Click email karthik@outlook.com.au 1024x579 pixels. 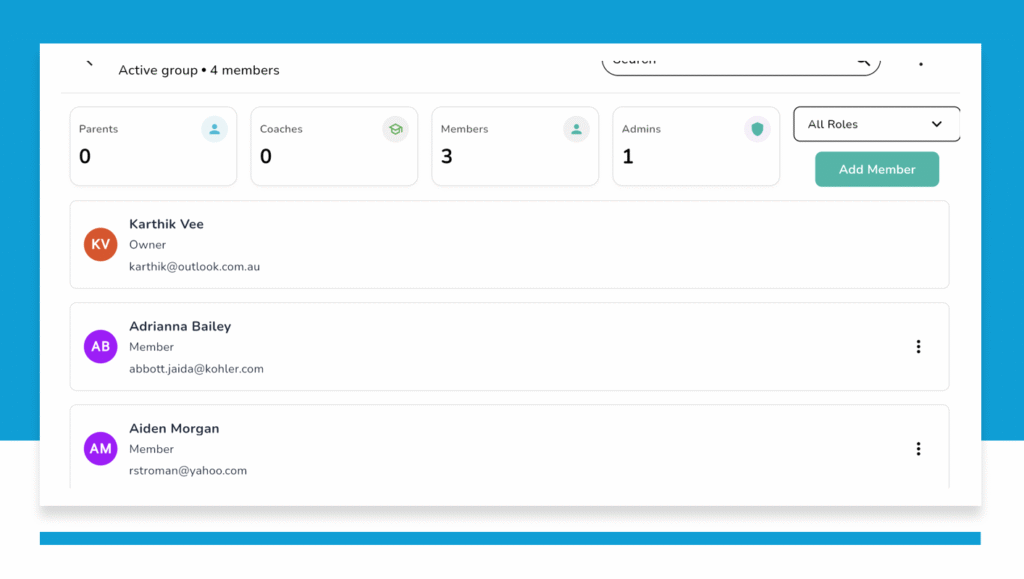tap(194, 267)
